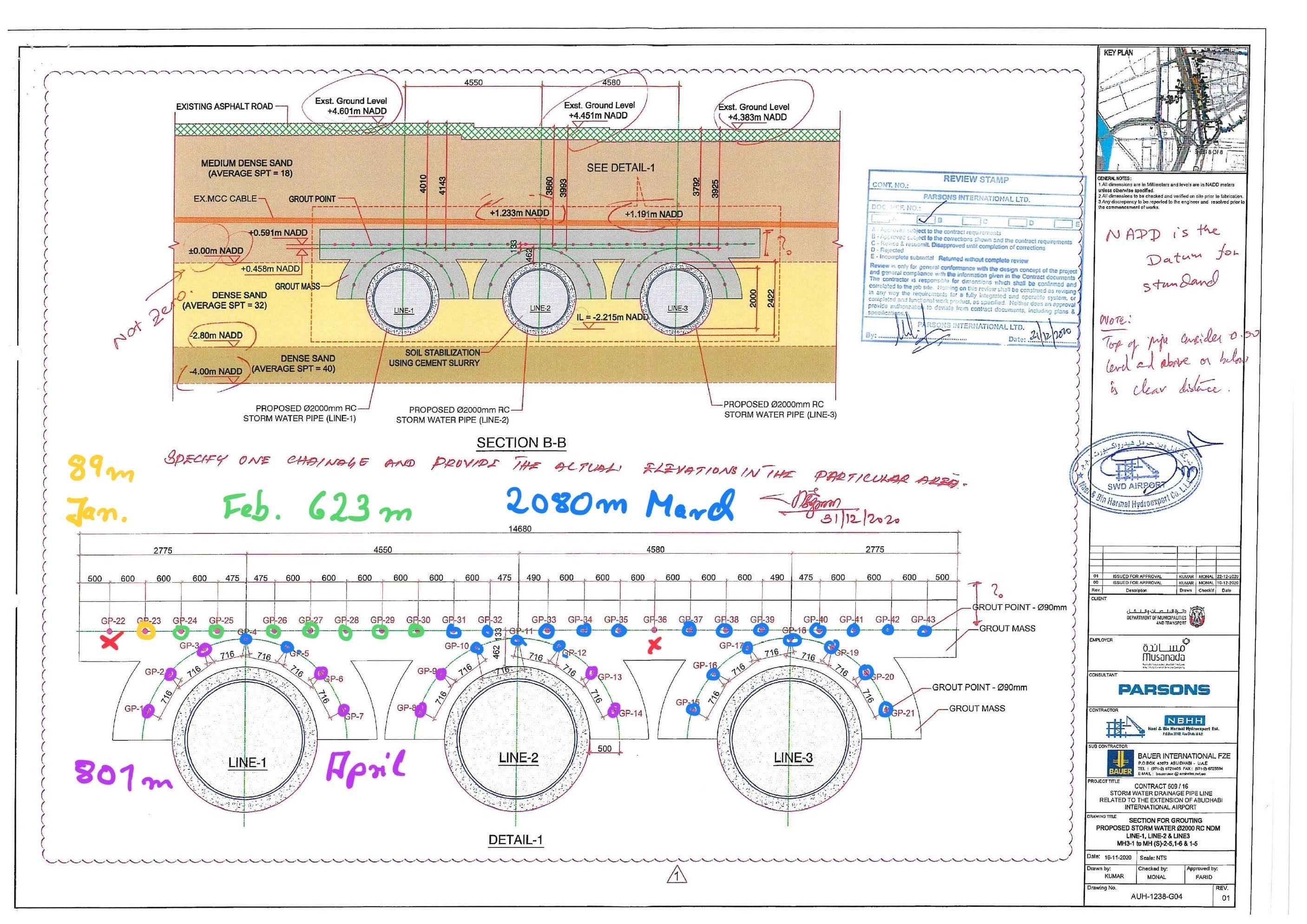The height and width of the screenshot is (924, 1307).
Task: Click the red X below GP-22
Action: [x=110, y=643]
